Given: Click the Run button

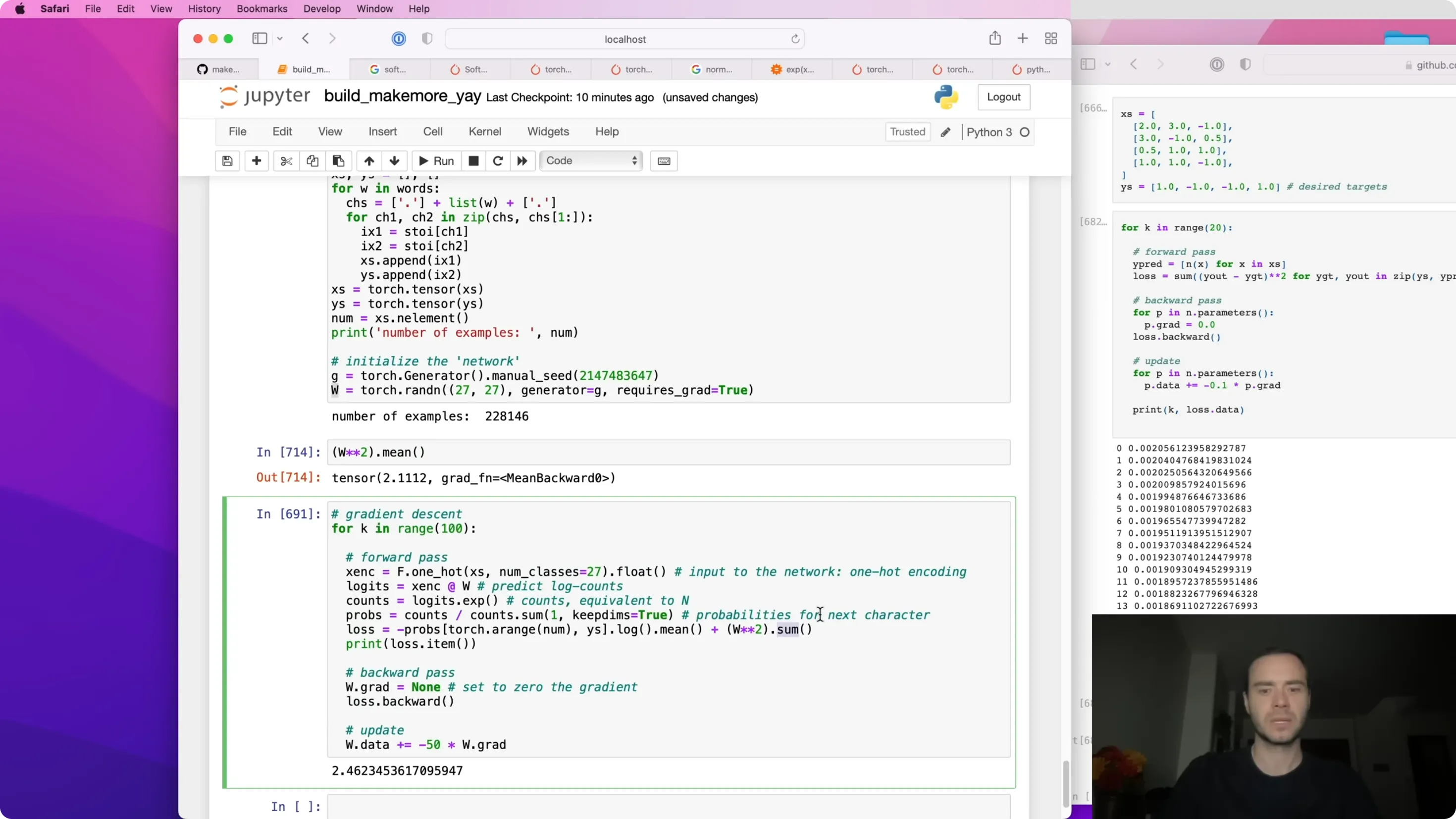Looking at the screenshot, I should tap(436, 161).
